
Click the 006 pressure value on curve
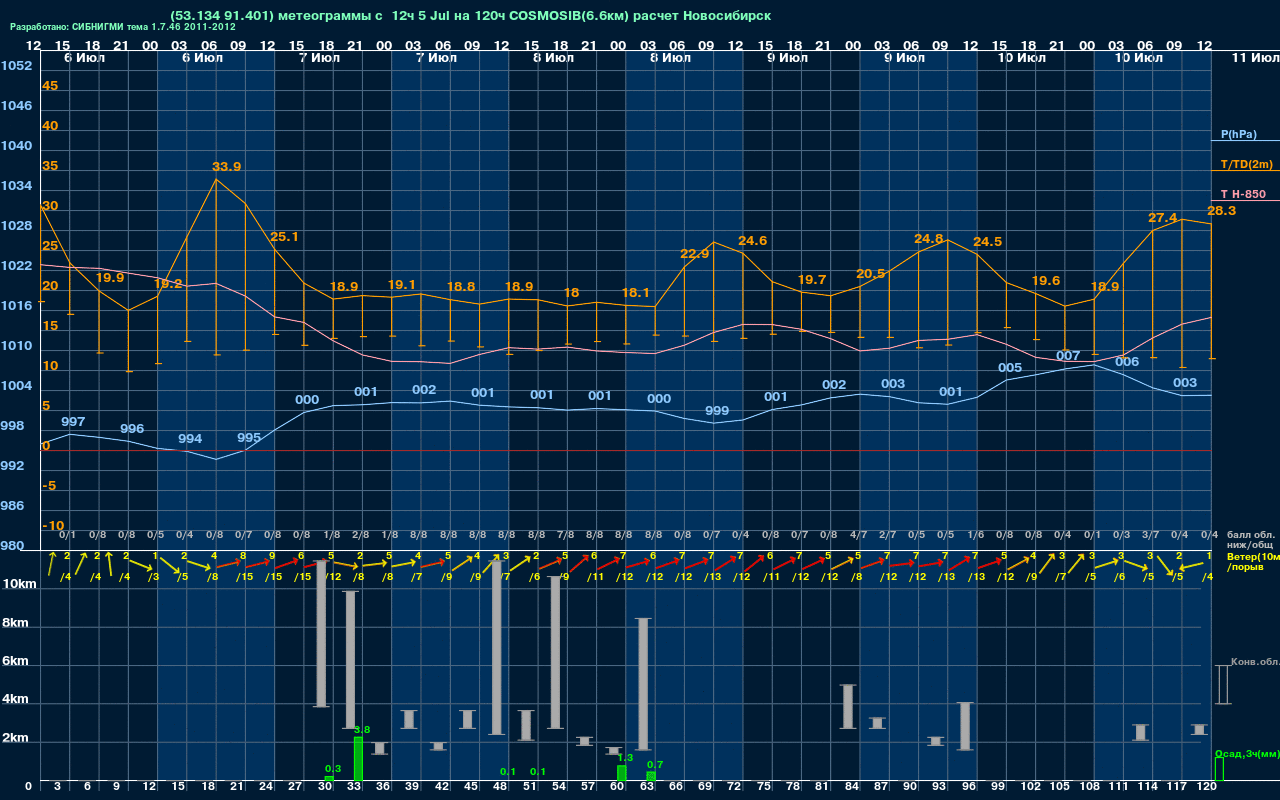click(1127, 361)
